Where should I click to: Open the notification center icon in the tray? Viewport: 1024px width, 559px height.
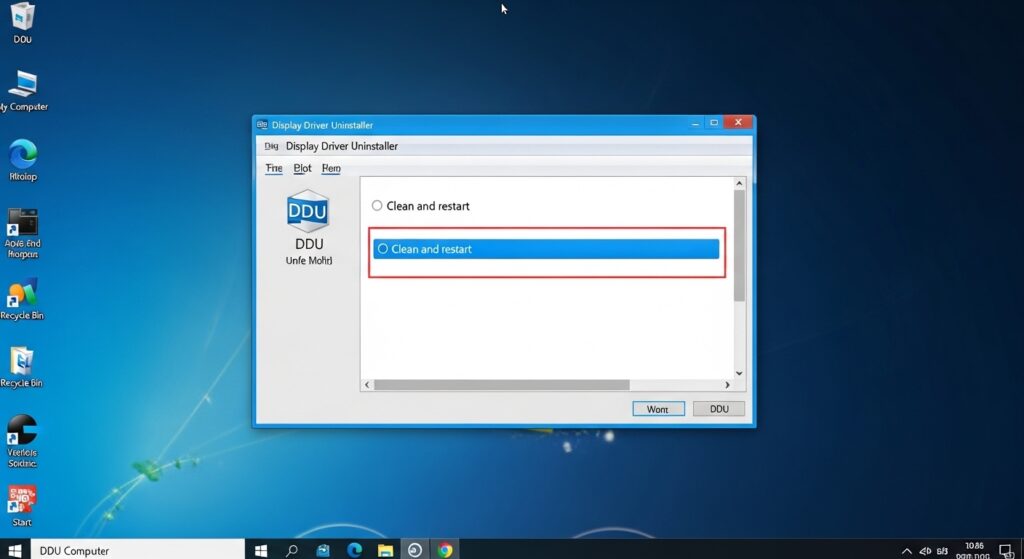1006,551
